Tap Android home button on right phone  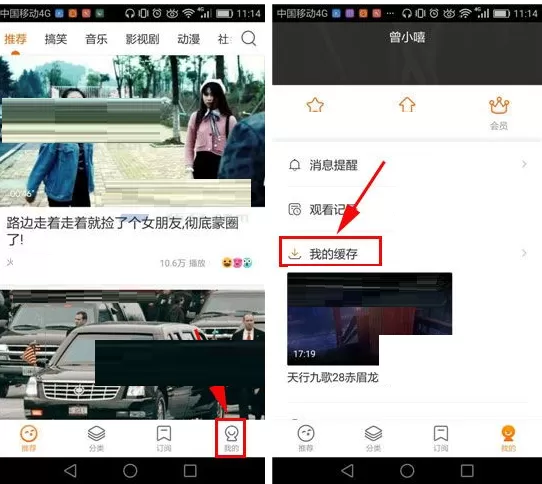point(407,471)
